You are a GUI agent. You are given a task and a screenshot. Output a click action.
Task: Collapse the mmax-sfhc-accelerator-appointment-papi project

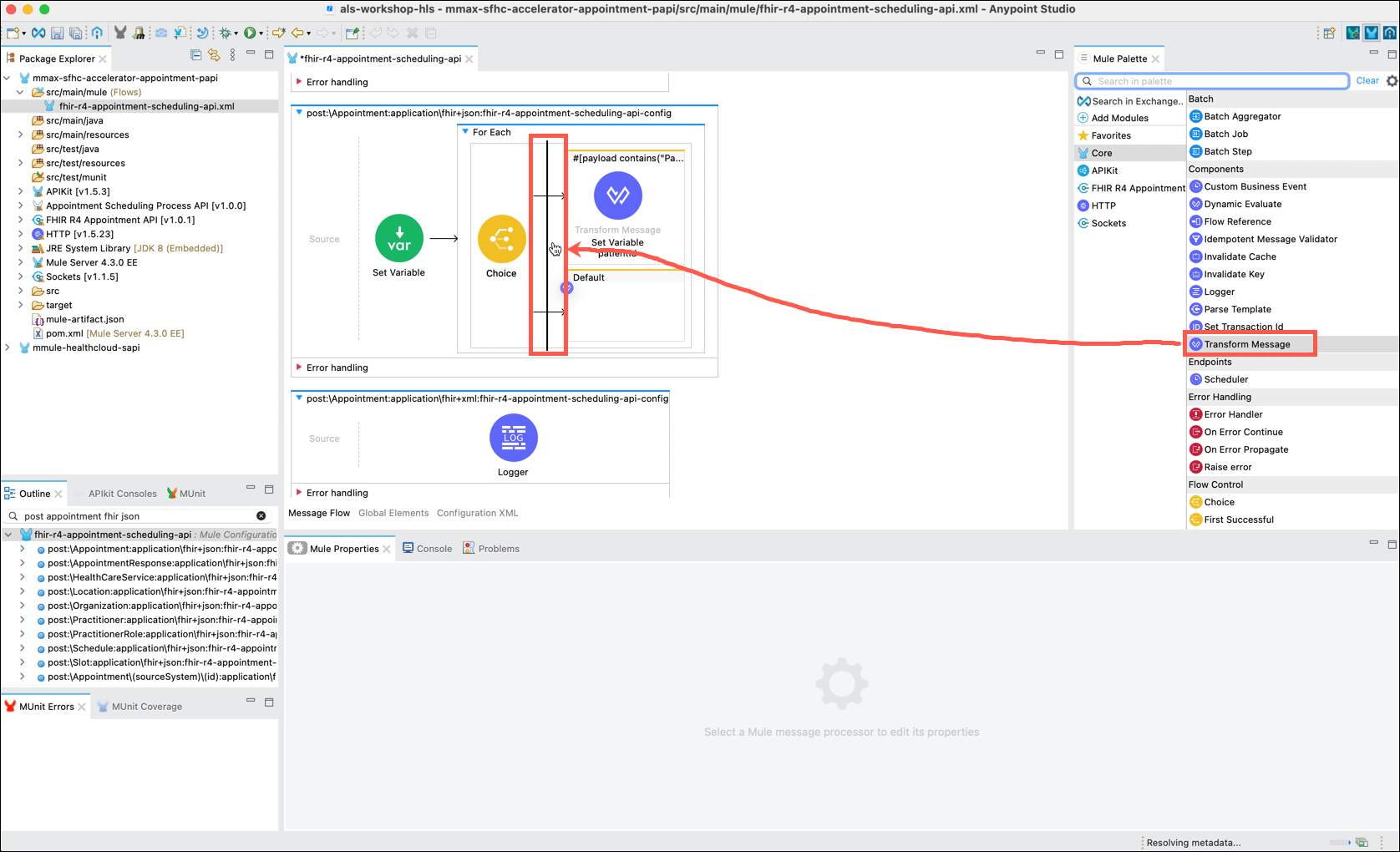tap(8, 78)
